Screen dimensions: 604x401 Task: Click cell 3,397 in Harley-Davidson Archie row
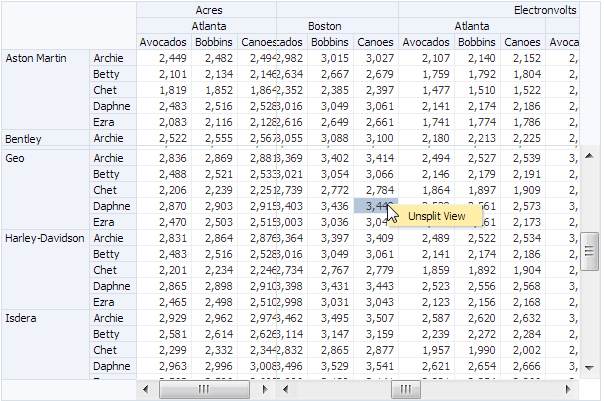pyautogui.click(x=330, y=238)
